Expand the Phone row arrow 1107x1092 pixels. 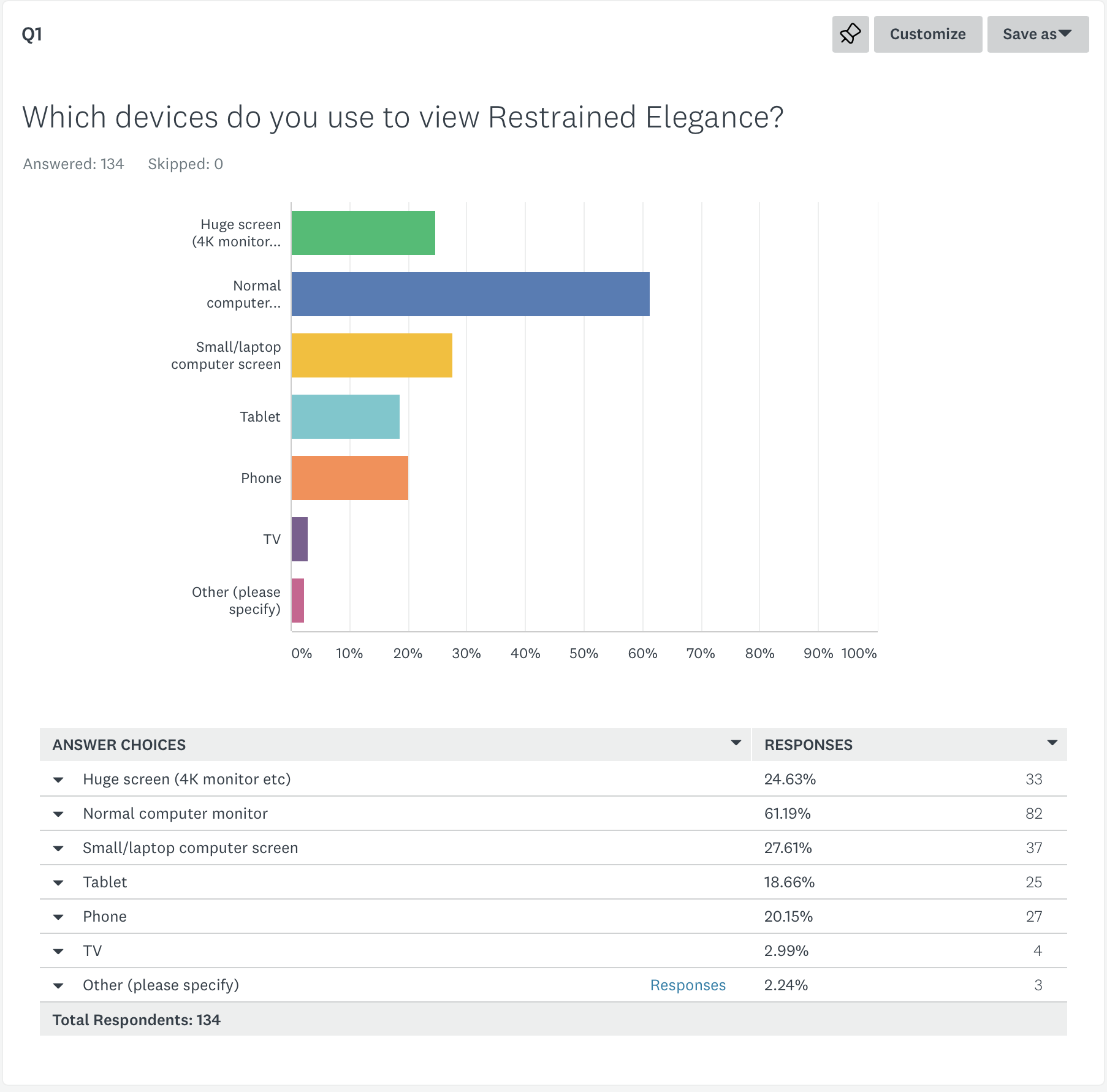pyautogui.click(x=58, y=917)
